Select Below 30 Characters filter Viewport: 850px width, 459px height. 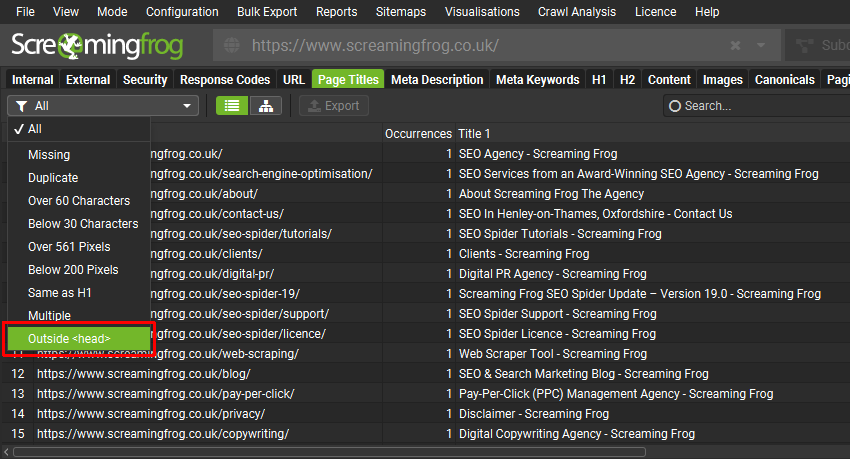(x=79, y=224)
